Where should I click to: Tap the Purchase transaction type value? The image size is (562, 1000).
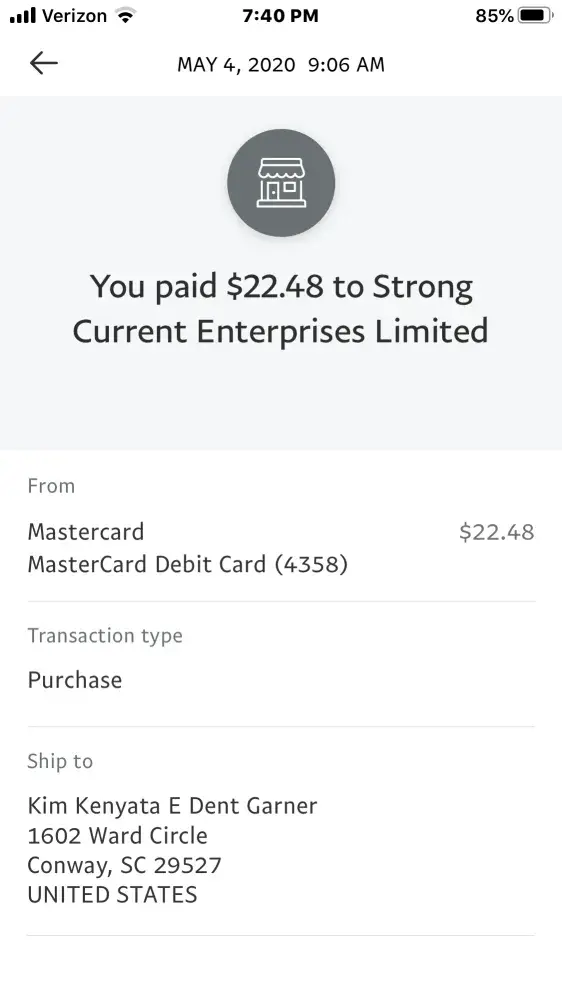click(x=75, y=680)
